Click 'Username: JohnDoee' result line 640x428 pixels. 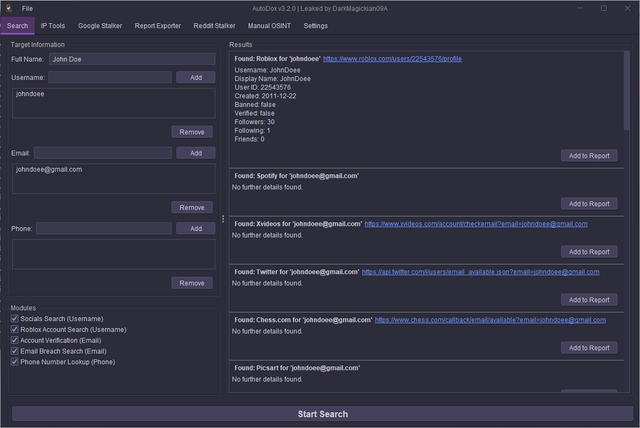[x=267, y=70]
